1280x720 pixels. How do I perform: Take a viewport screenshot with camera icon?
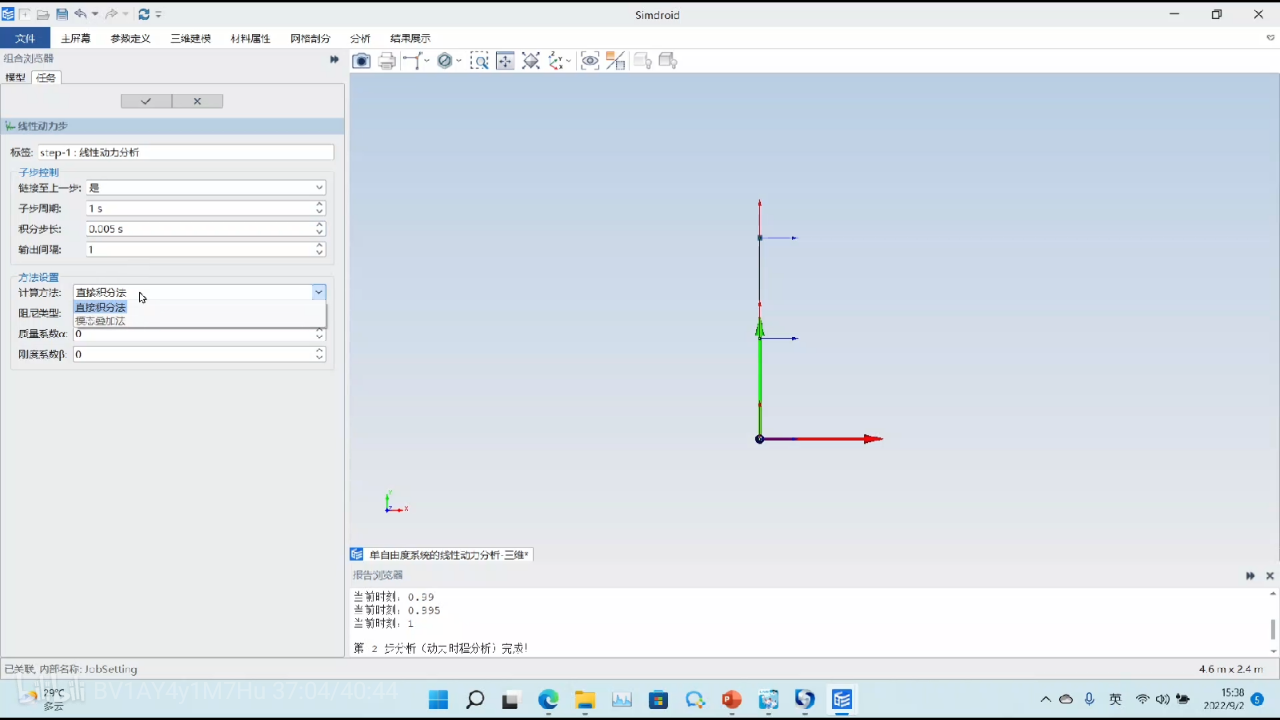tap(362, 61)
